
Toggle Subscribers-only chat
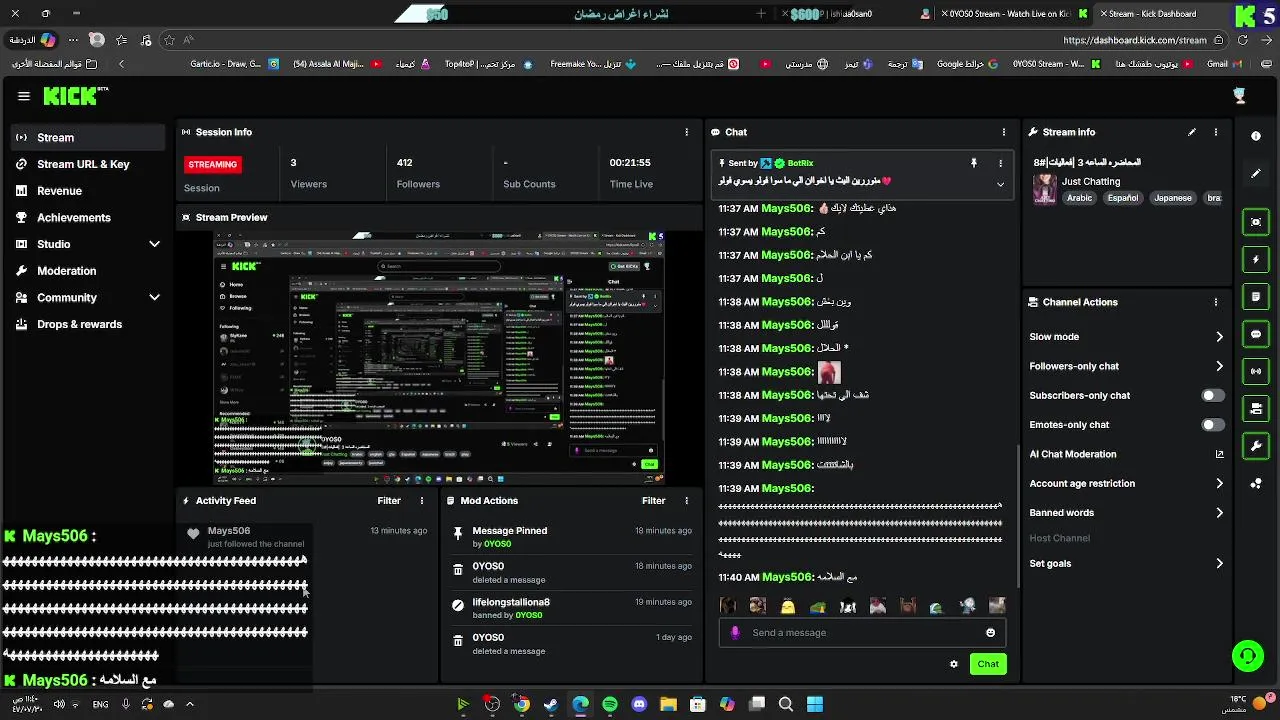[1213, 395]
